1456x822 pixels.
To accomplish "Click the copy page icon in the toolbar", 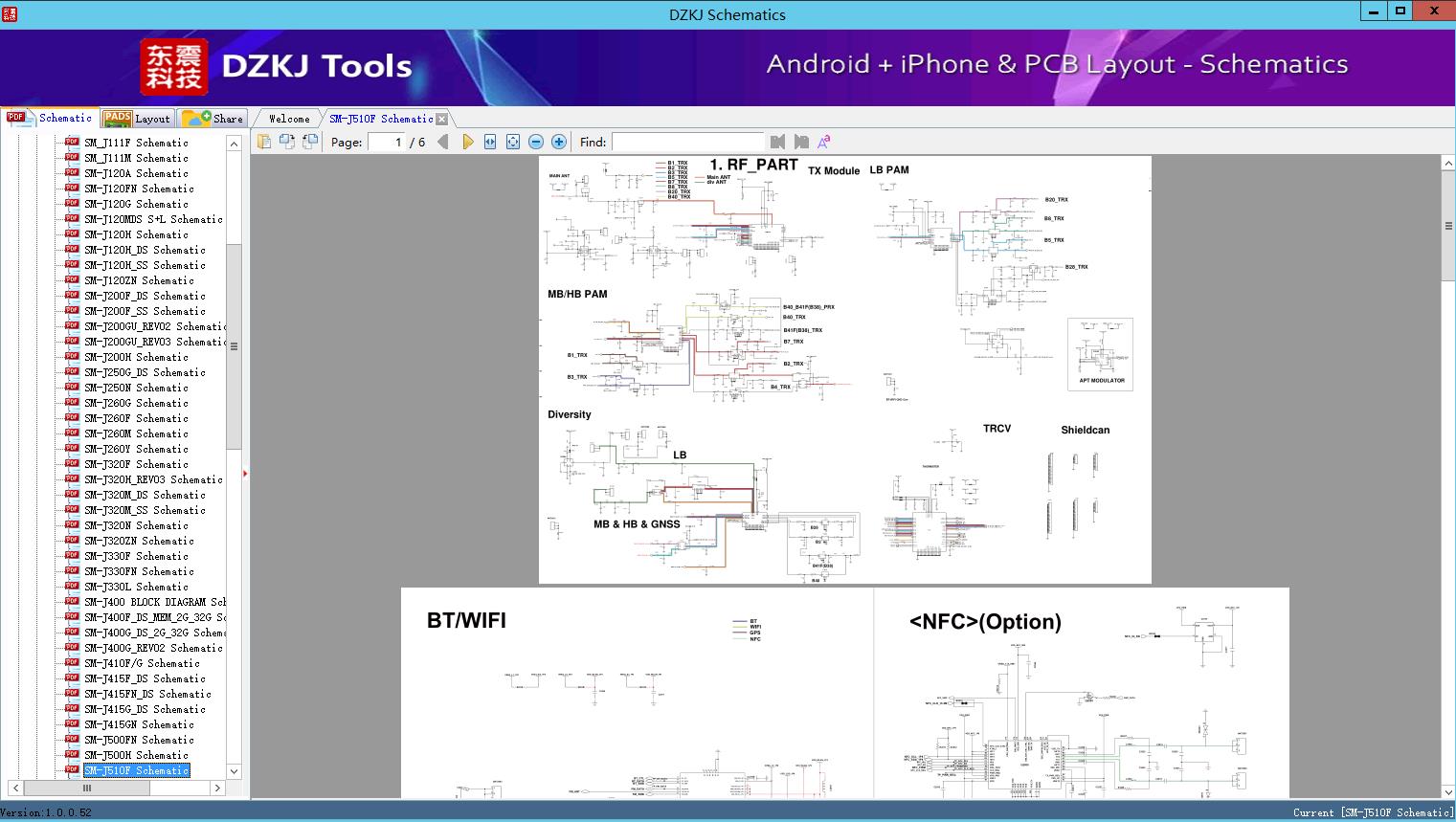I will (x=263, y=142).
